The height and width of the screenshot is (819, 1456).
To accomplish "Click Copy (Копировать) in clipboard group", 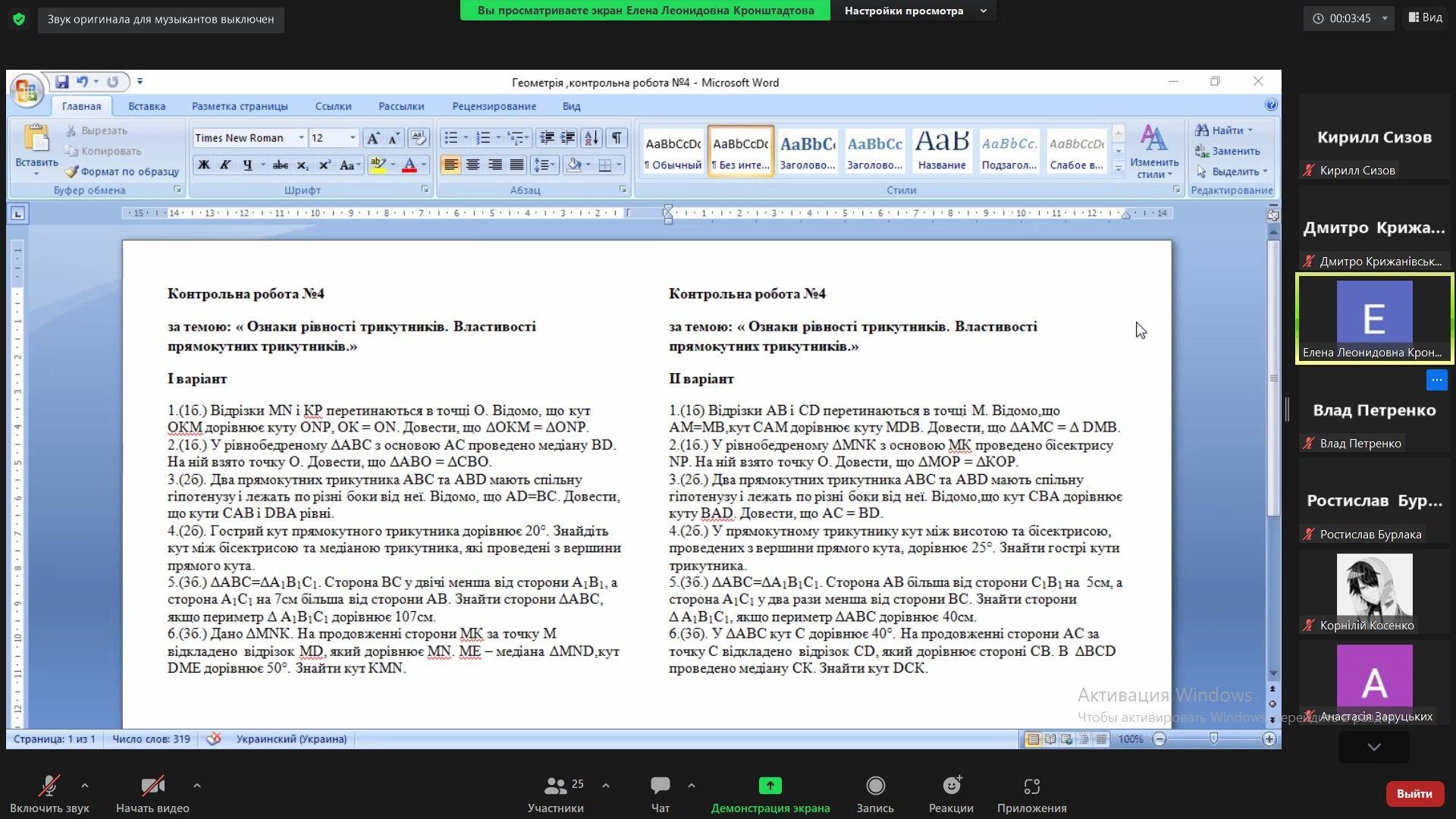I will tap(103, 151).
